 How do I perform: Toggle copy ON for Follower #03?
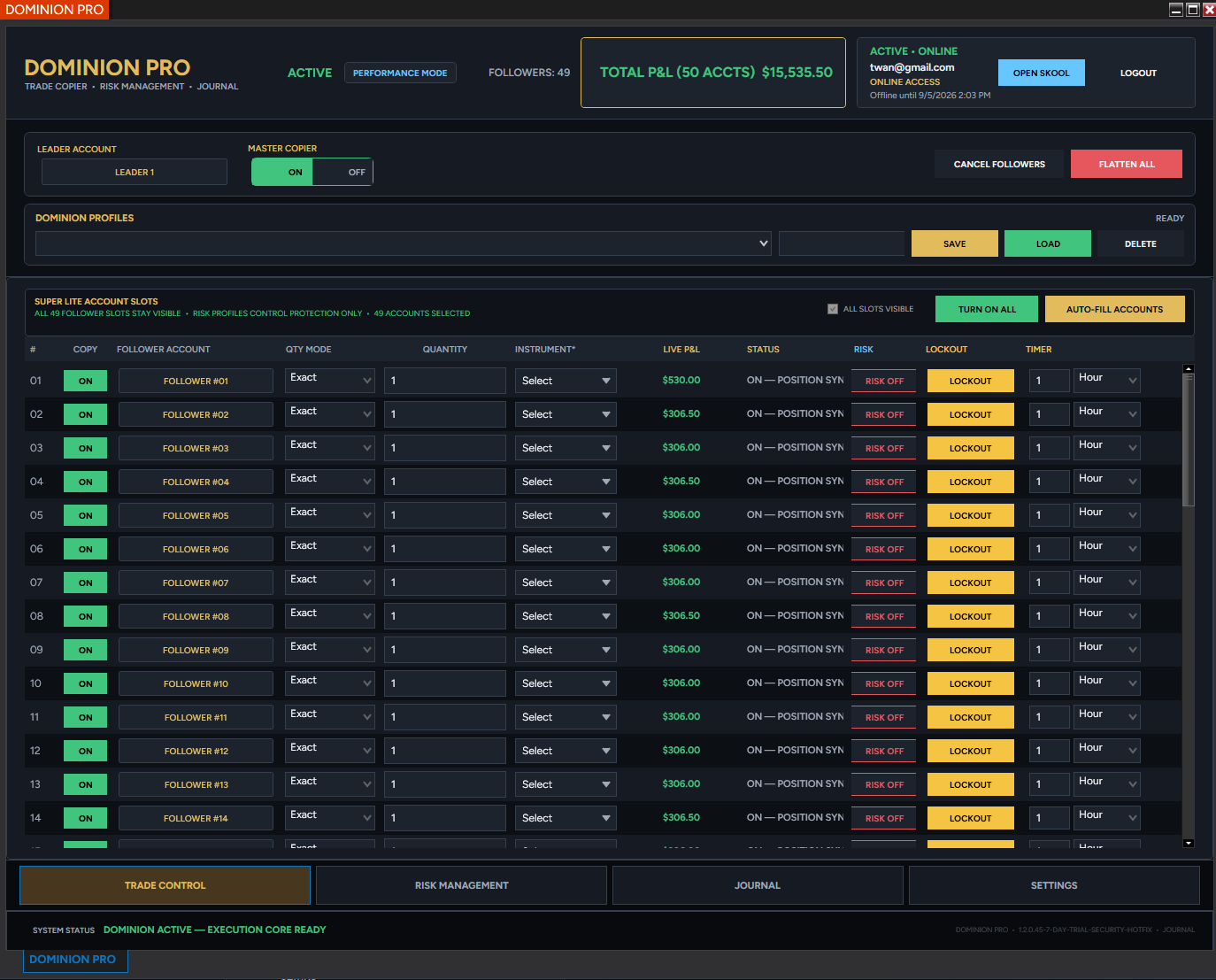tap(85, 448)
